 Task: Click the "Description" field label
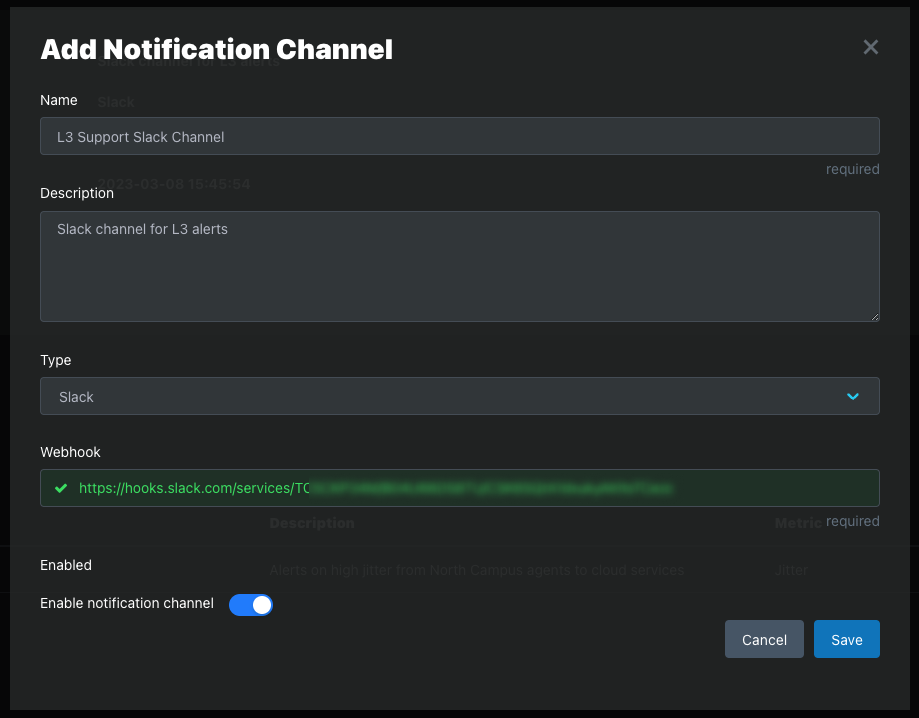coord(77,193)
